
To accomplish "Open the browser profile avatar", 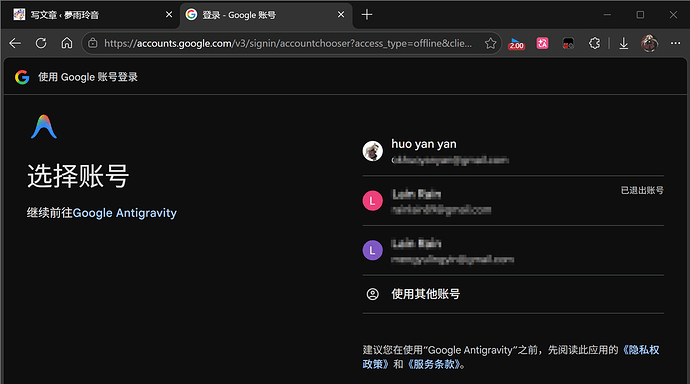I will (x=650, y=43).
